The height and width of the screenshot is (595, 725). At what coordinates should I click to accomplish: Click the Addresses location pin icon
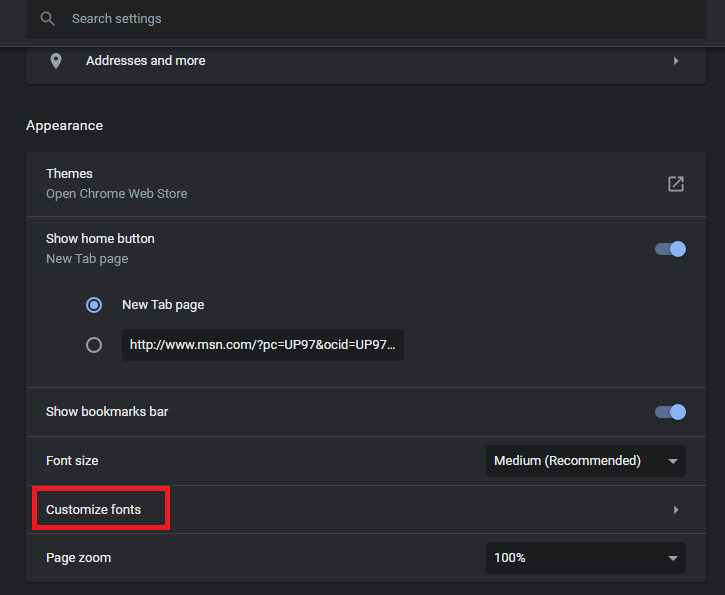(56, 61)
